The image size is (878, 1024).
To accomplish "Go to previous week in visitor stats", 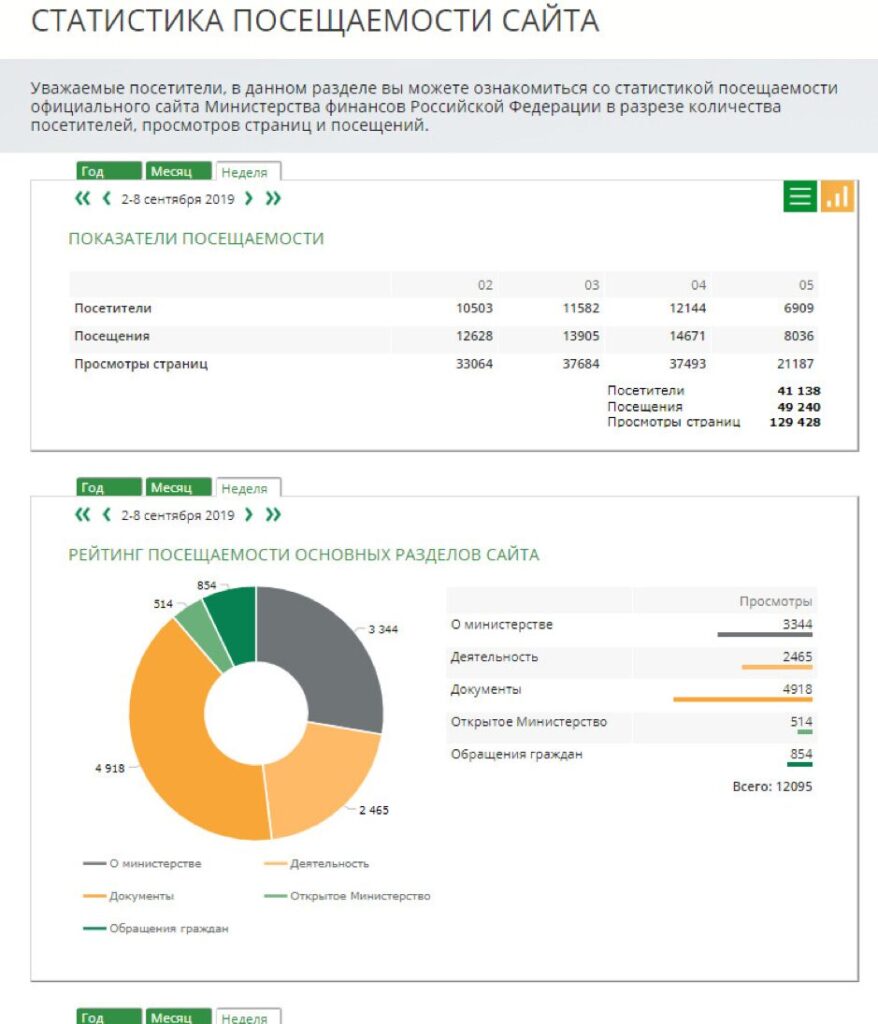I will point(106,199).
